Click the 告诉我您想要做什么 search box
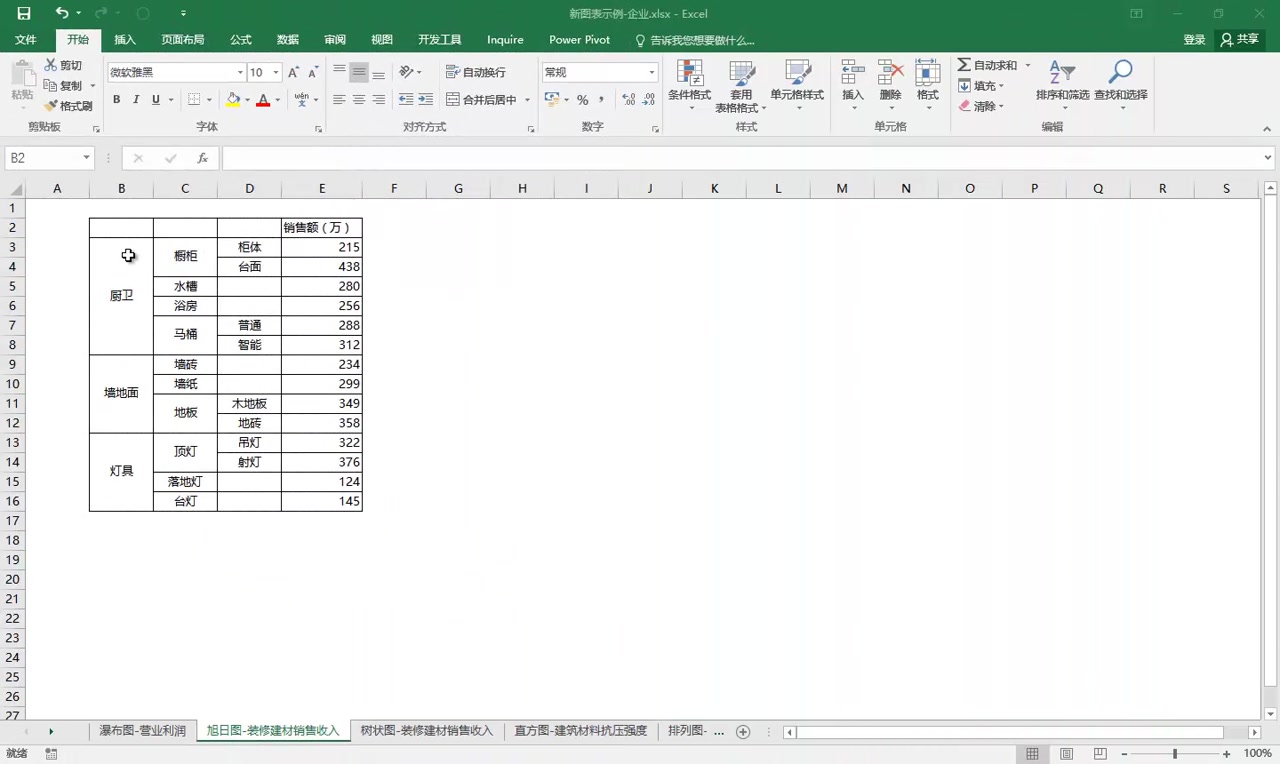Screen dimensions: 1280x764 coord(695,40)
